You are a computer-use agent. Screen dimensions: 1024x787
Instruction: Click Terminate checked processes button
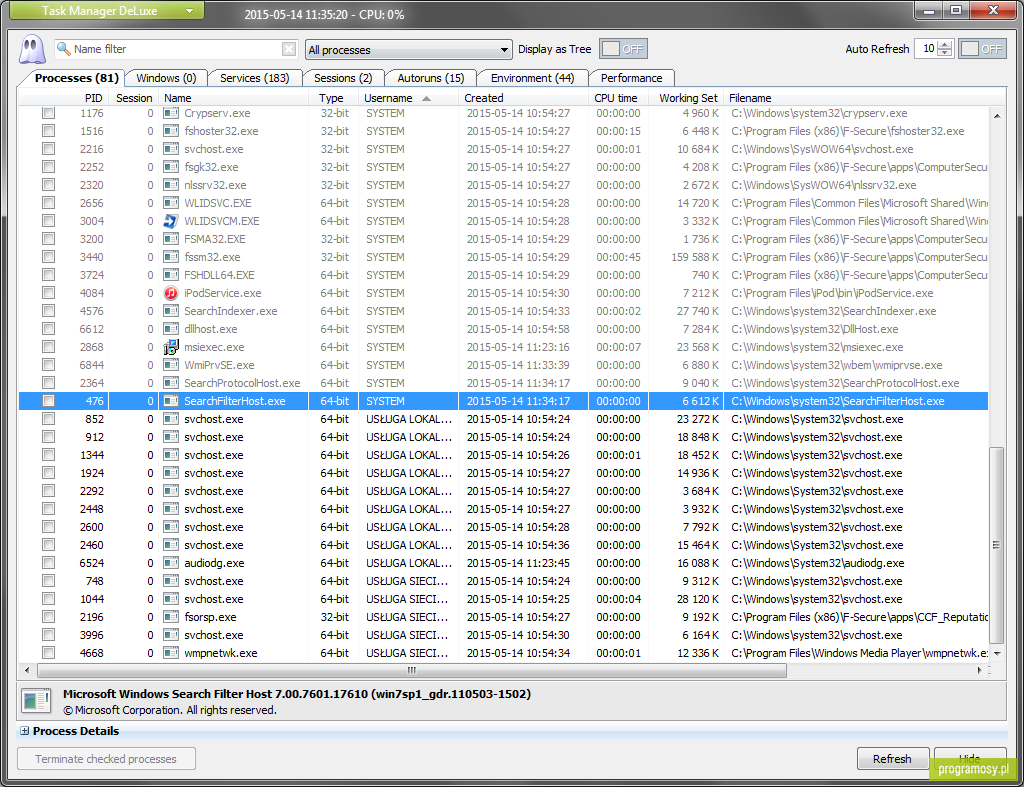(x=106, y=759)
